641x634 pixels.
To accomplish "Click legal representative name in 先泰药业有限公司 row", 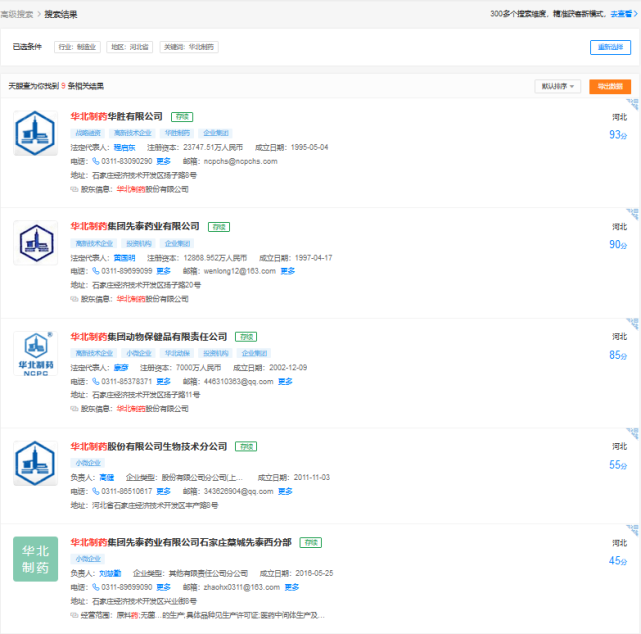I will 124,258.
